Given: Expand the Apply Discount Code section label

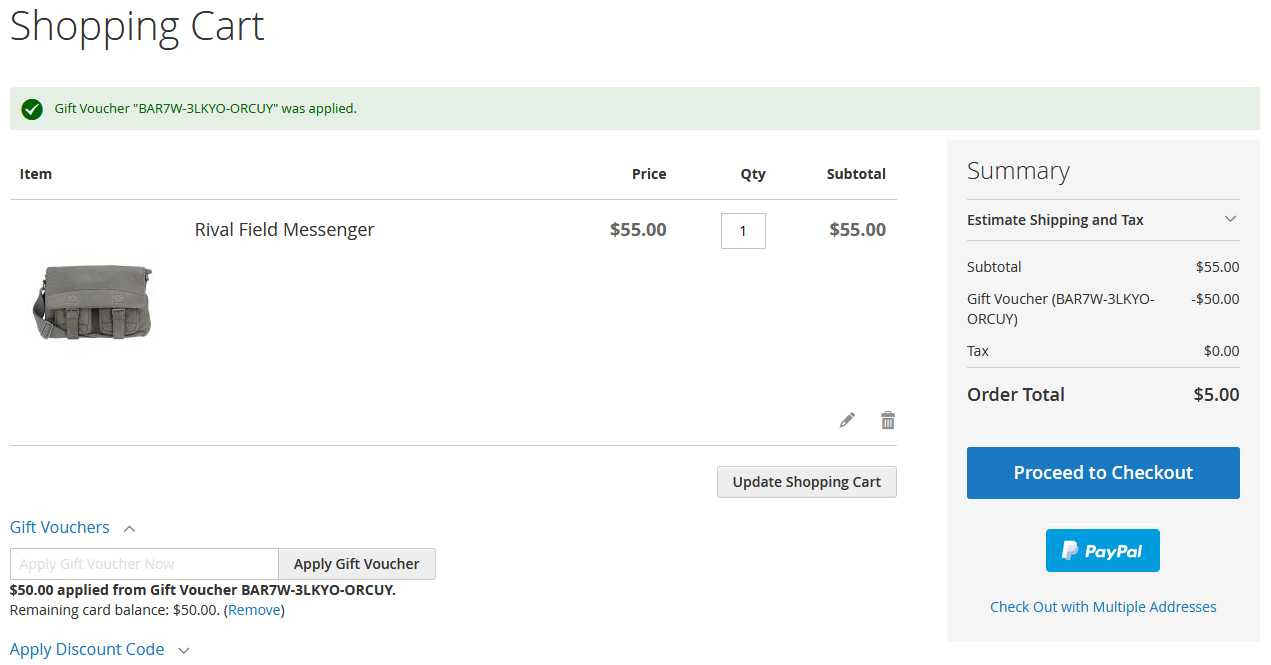Looking at the screenshot, I should [87, 650].
